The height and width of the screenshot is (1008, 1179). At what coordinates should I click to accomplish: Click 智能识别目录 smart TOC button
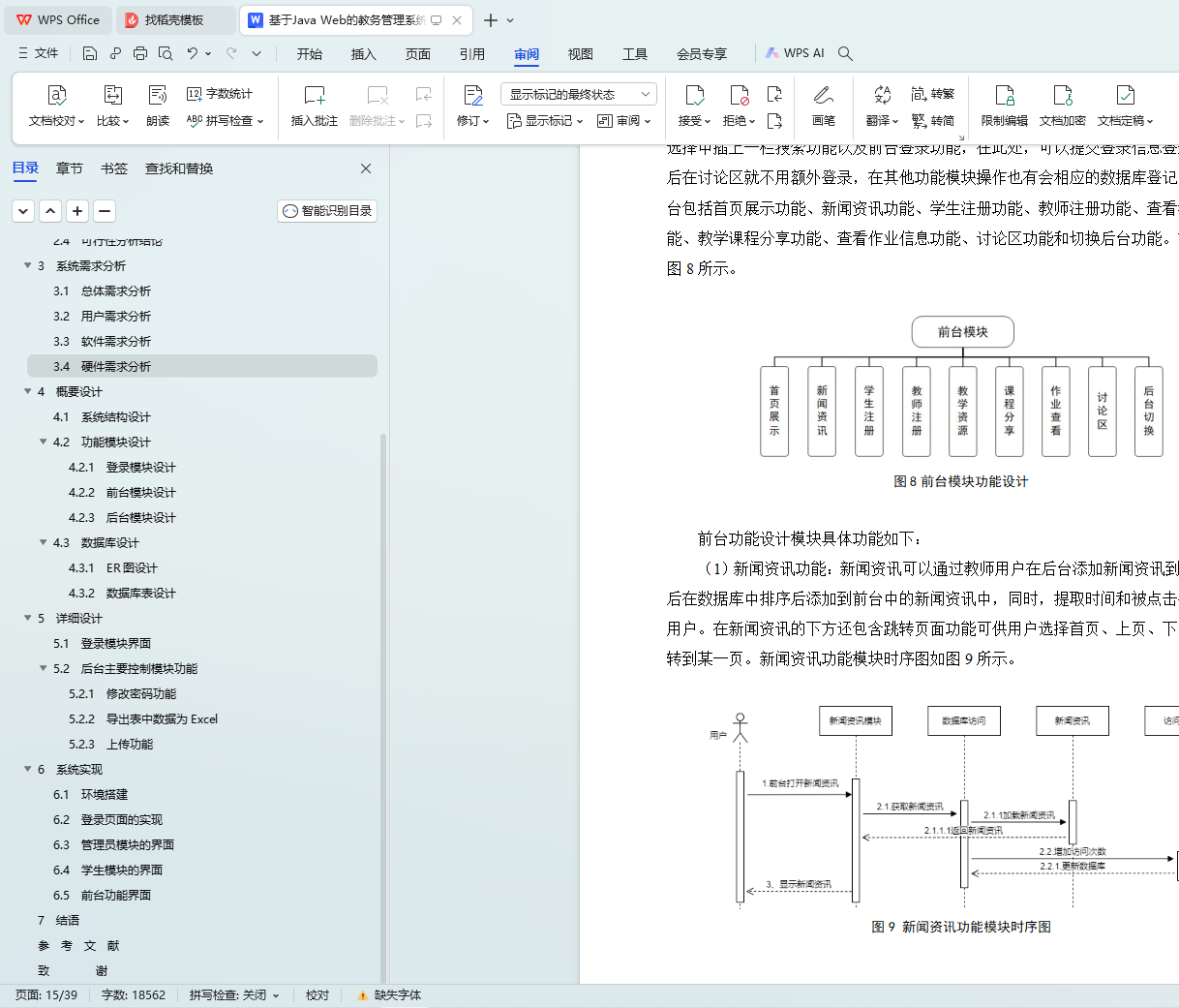click(x=327, y=211)
